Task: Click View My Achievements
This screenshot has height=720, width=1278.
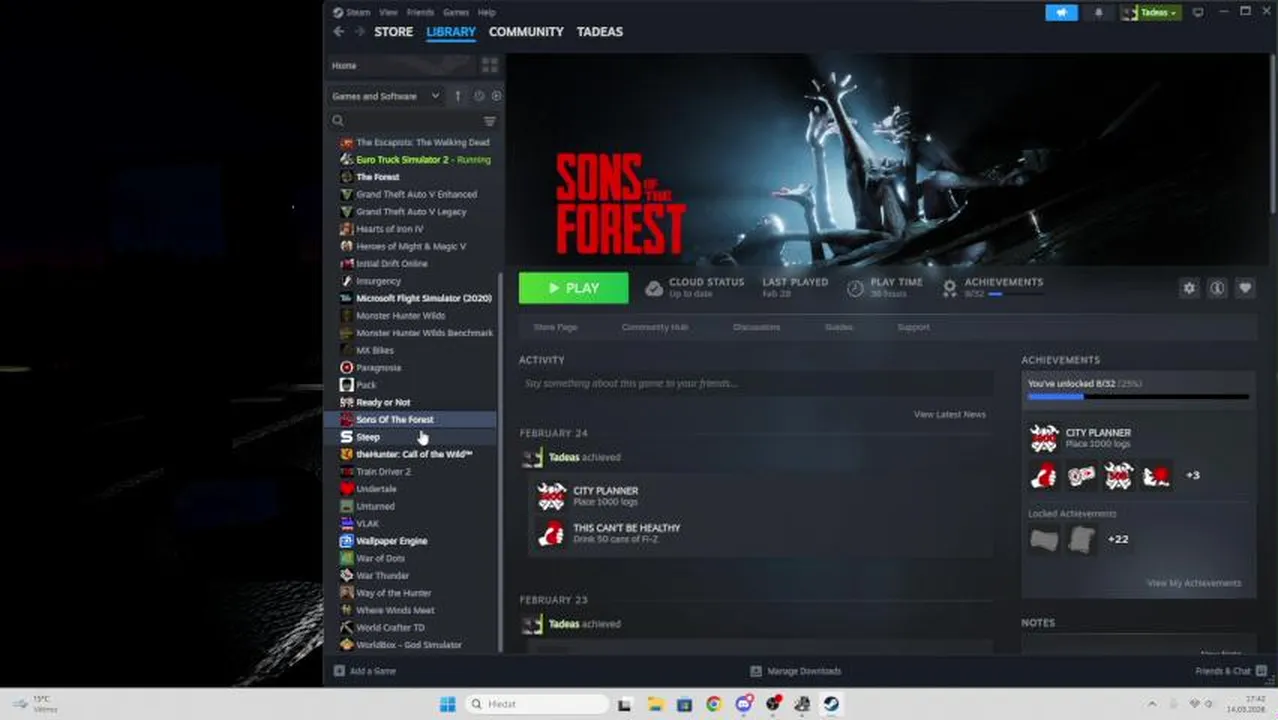Action: click(x=1194, y=583)
